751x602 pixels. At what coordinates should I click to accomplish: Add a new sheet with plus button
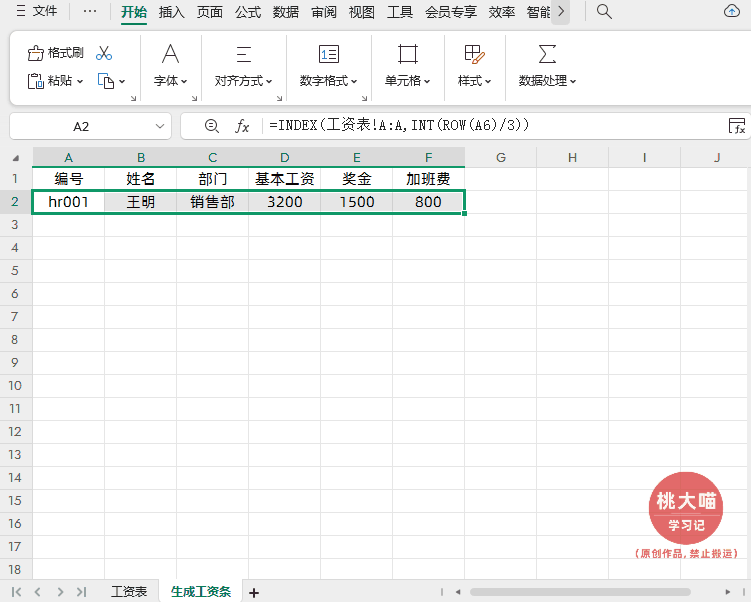coord(254,593)
